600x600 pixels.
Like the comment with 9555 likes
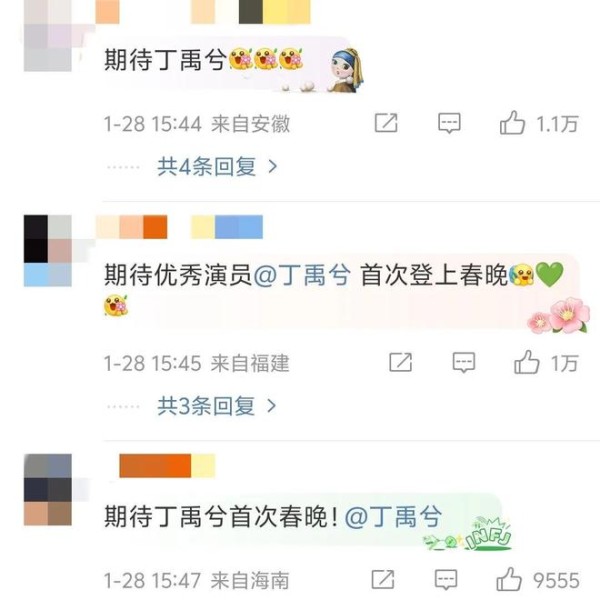coord(509,579)
